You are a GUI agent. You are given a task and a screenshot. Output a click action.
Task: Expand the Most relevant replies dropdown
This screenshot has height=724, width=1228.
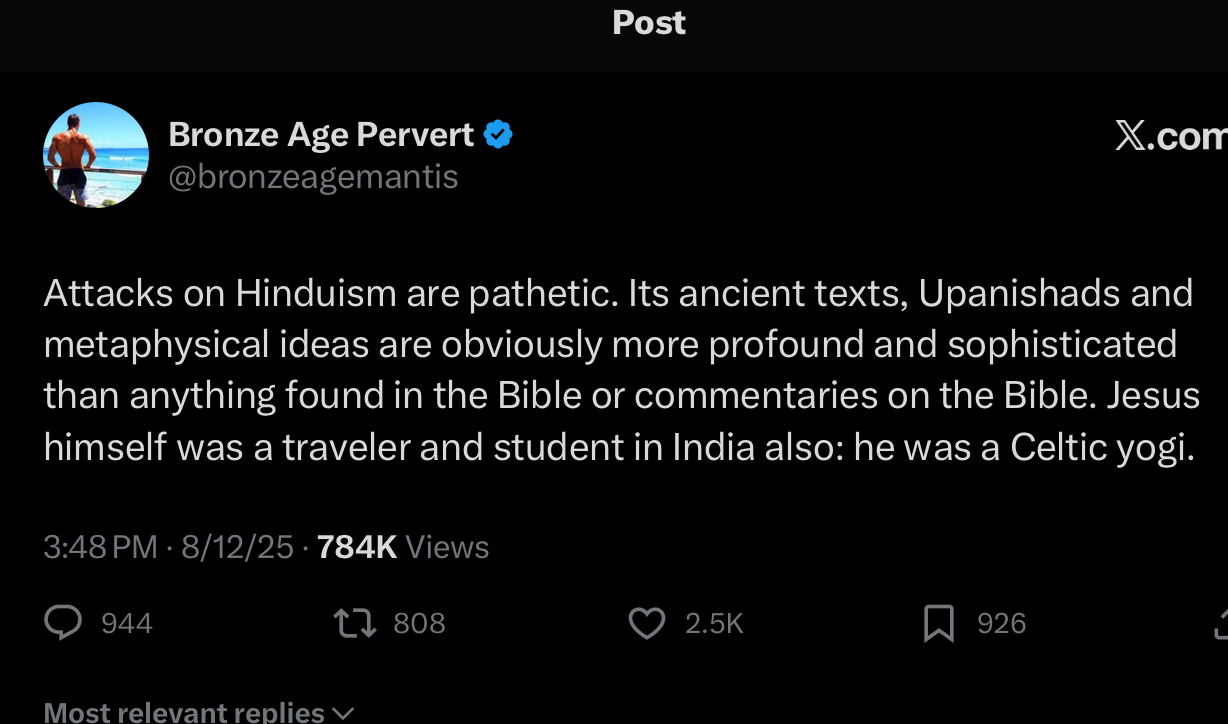coord(199,712)
